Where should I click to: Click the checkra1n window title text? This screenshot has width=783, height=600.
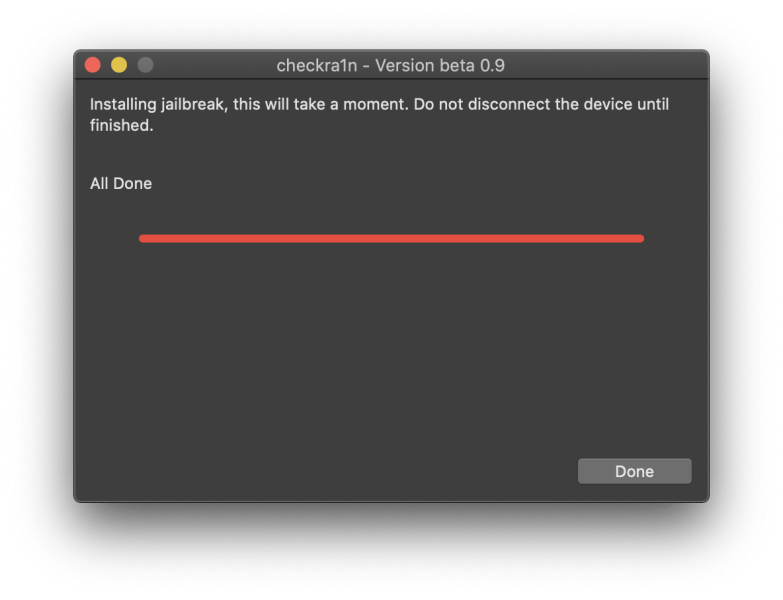point(390,66)
